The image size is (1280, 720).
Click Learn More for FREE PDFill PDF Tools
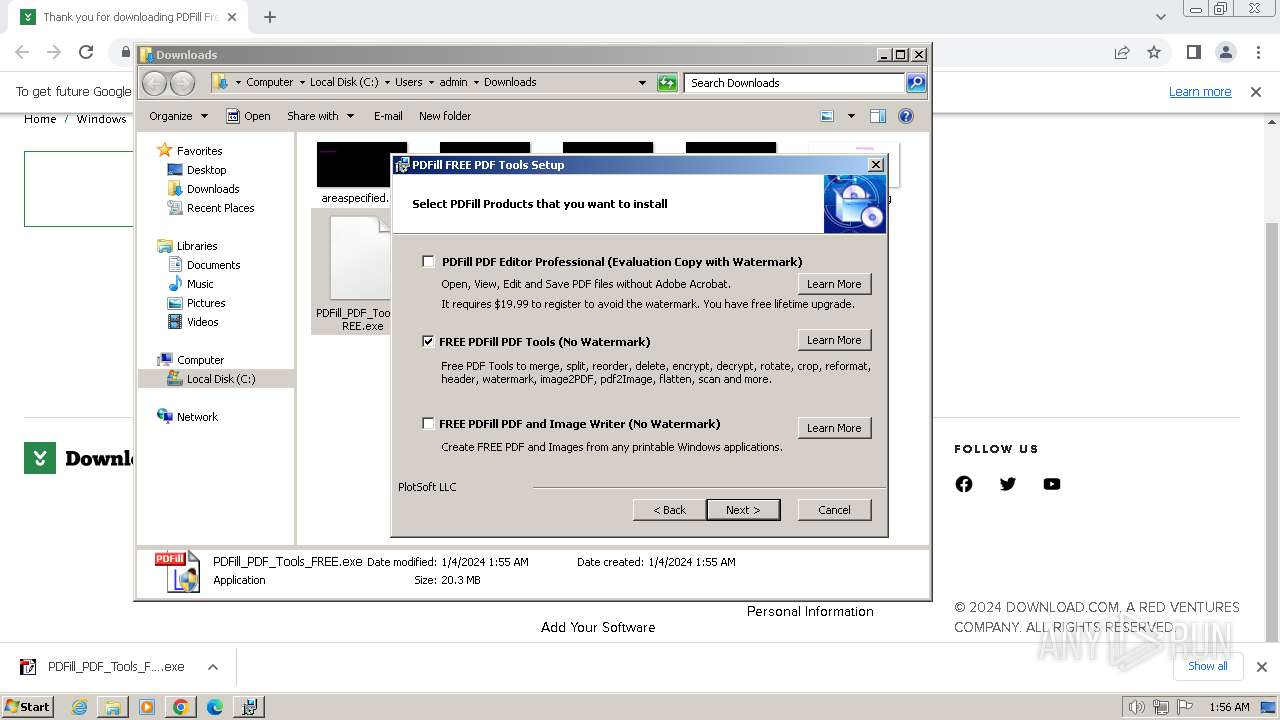click(834, 340)
